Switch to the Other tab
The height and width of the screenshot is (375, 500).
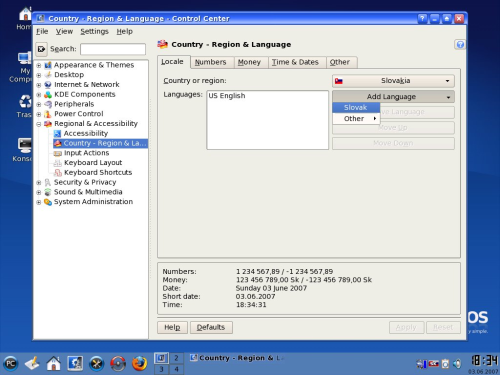point(341,62)
